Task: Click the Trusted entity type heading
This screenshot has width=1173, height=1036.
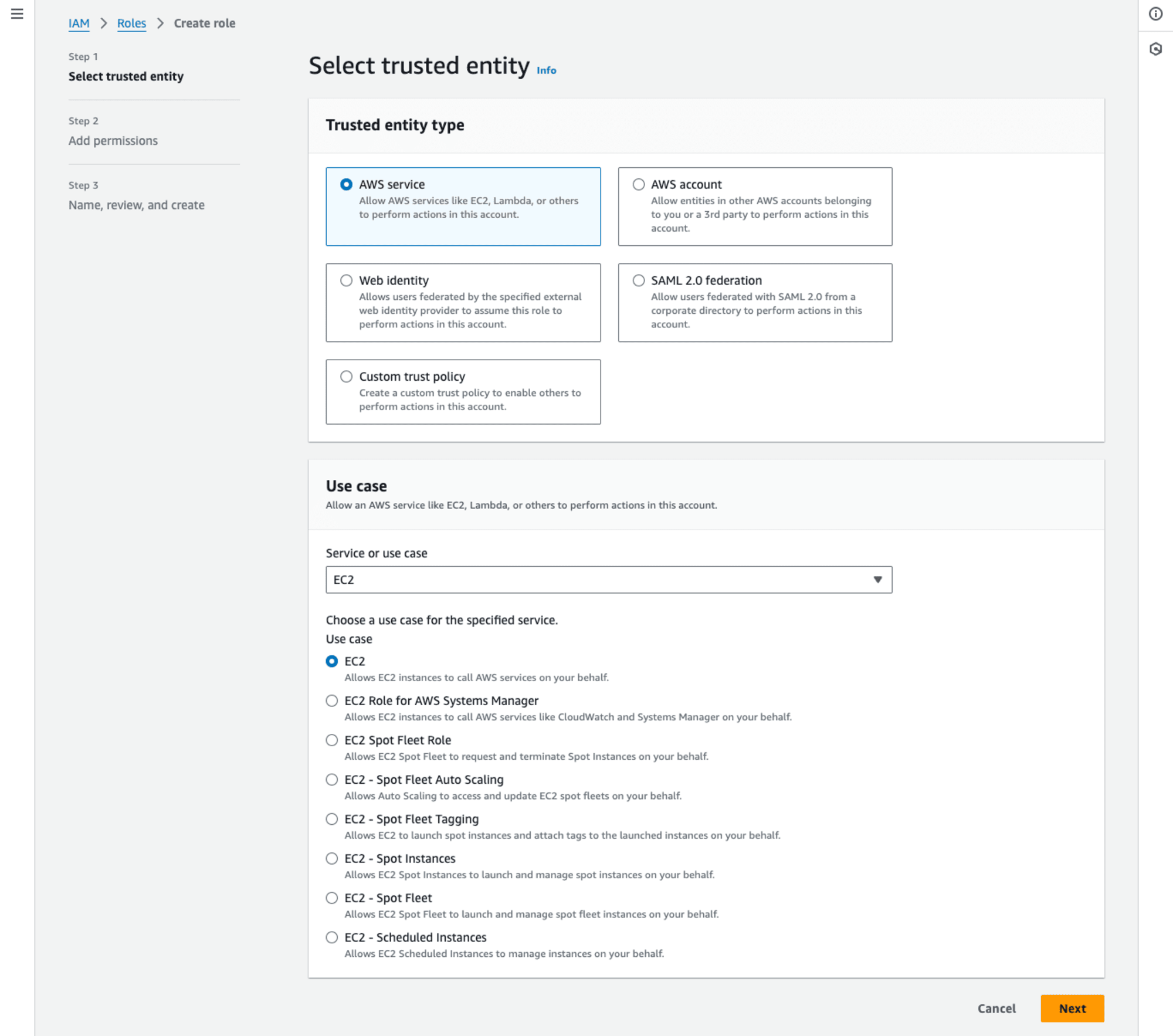Action: pyautogui.click(x=395, y=125)
